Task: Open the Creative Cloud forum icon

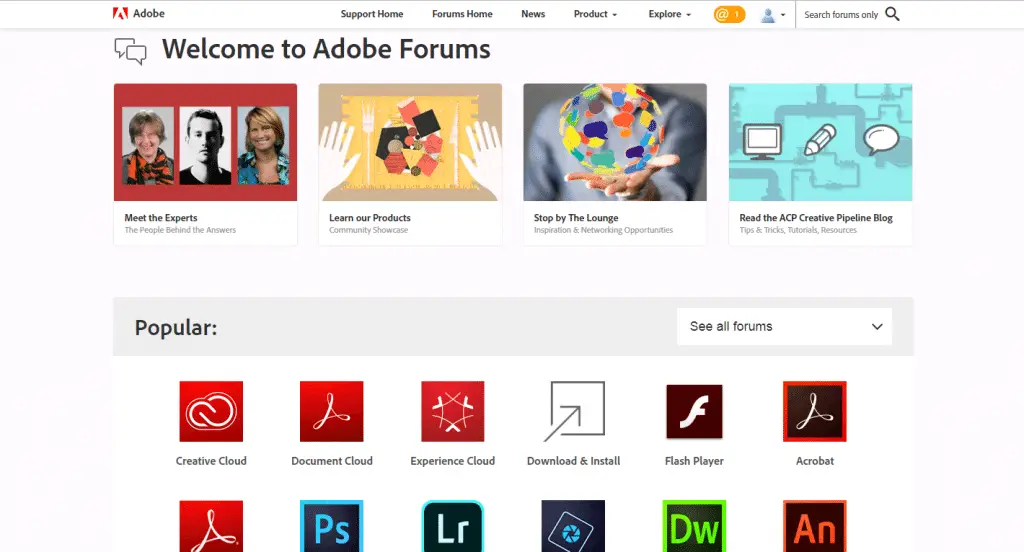Action: pos(211,412)
